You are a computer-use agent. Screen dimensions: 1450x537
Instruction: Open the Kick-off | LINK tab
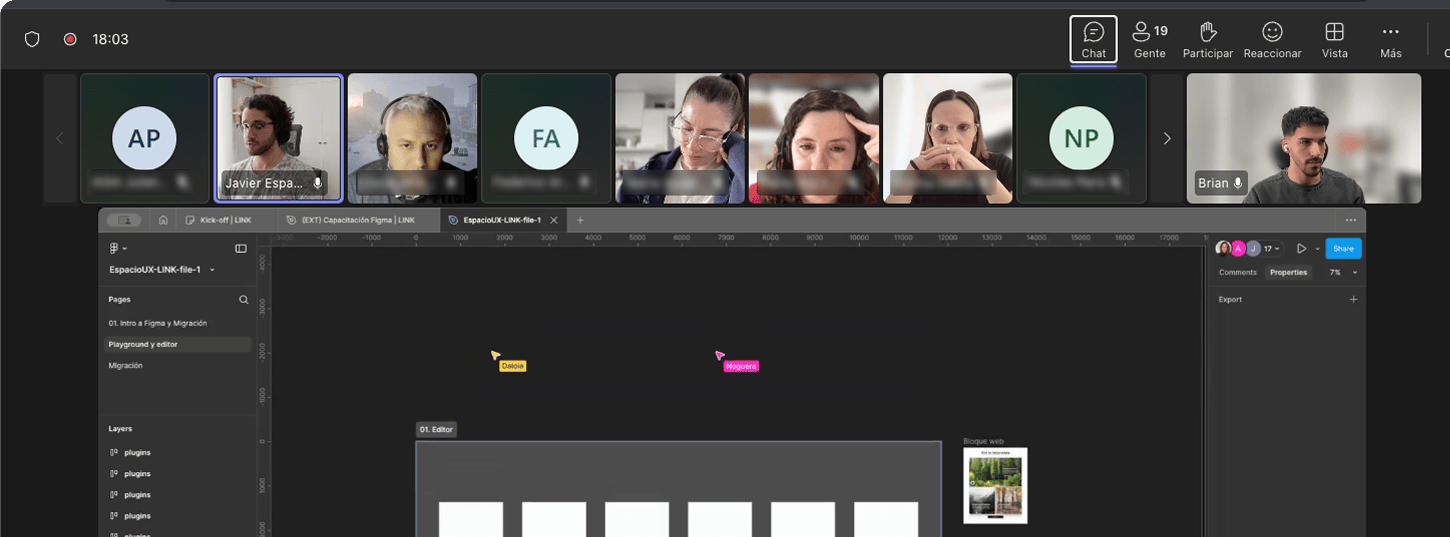225,220
